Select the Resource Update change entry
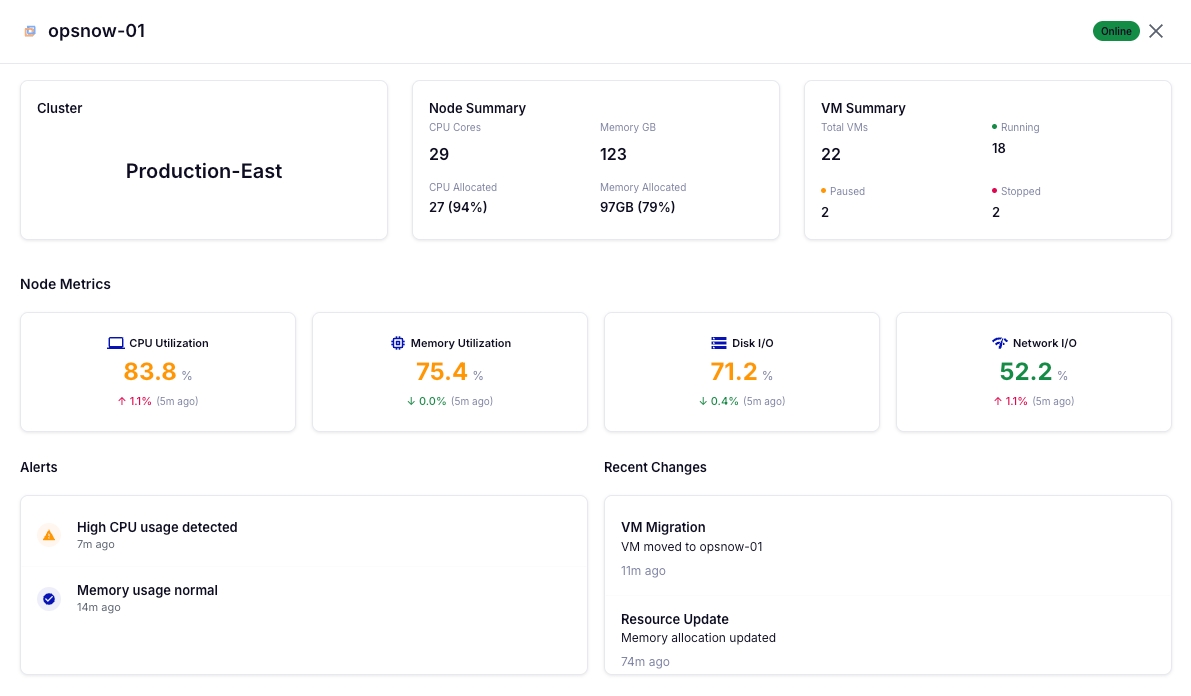1191x696 pixels. point(674,619)
